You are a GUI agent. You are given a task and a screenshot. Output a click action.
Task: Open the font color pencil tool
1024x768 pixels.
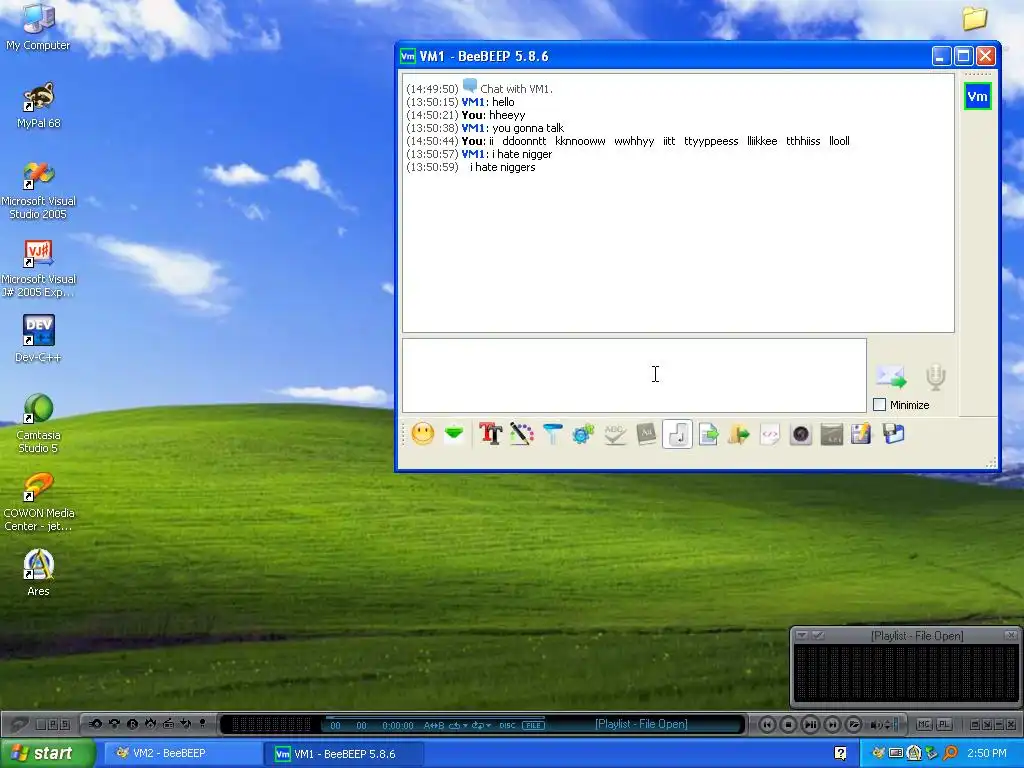(521, 434)
